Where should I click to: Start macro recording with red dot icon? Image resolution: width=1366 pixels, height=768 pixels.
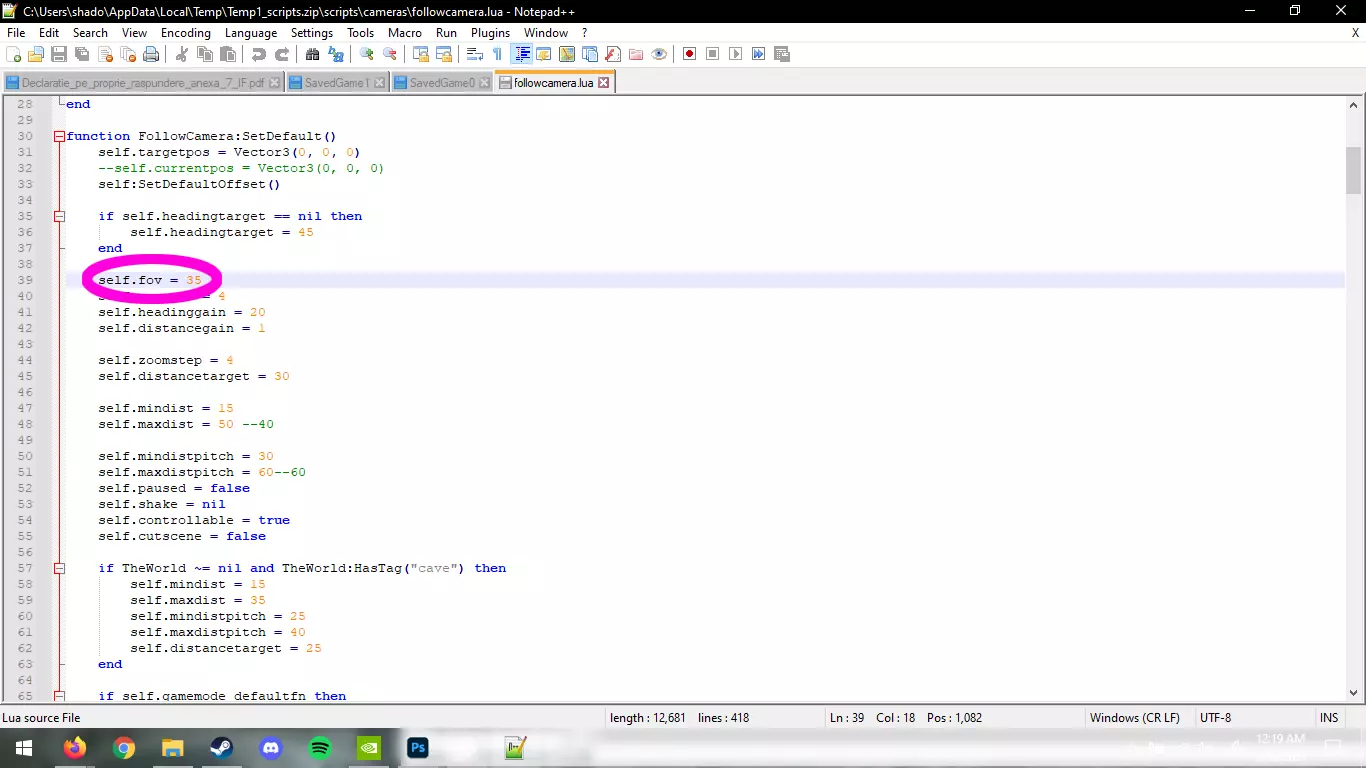689,54
